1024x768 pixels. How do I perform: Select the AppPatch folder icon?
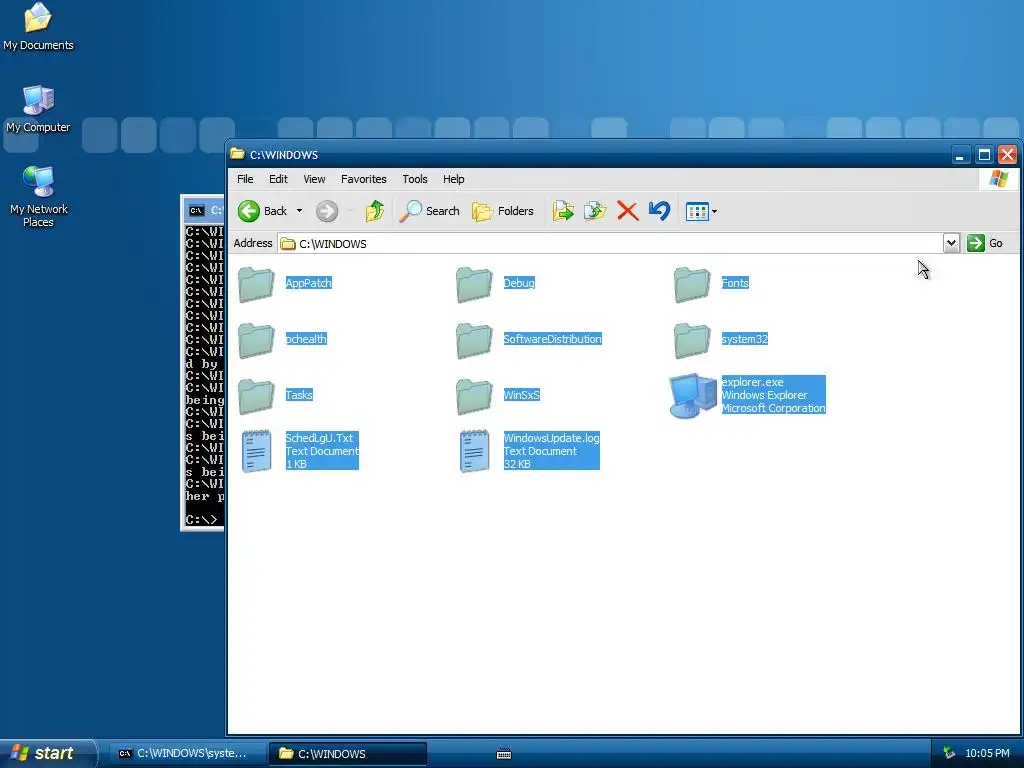[x=256, y=284]
